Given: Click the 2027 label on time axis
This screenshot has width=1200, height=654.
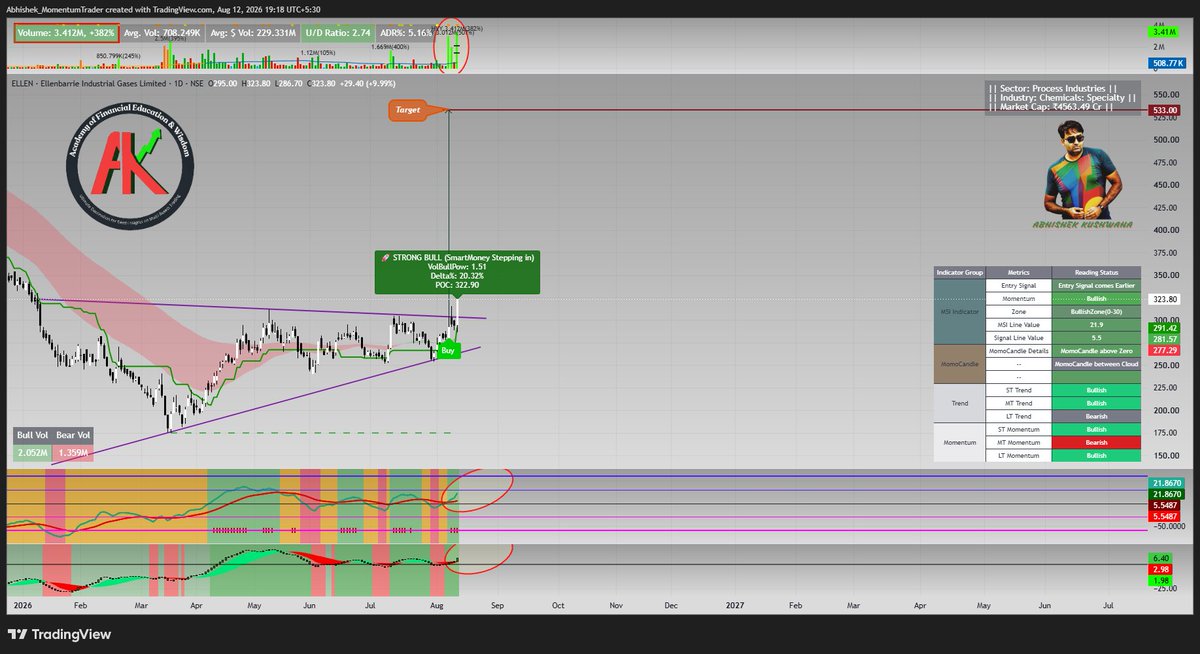Looking at the screenshot, I should click(x=735, y=605).
